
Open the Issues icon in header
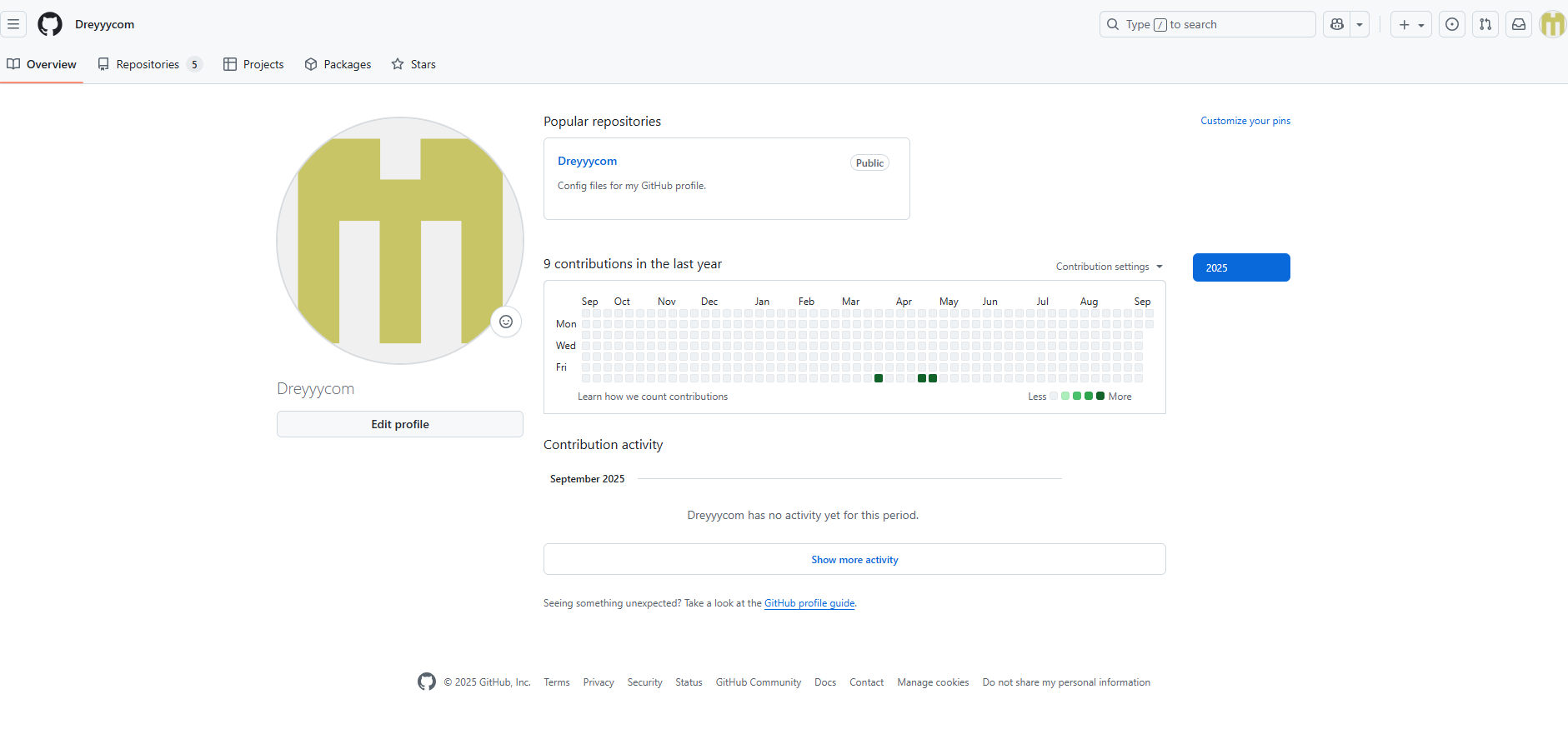[x=1452, y=24]
